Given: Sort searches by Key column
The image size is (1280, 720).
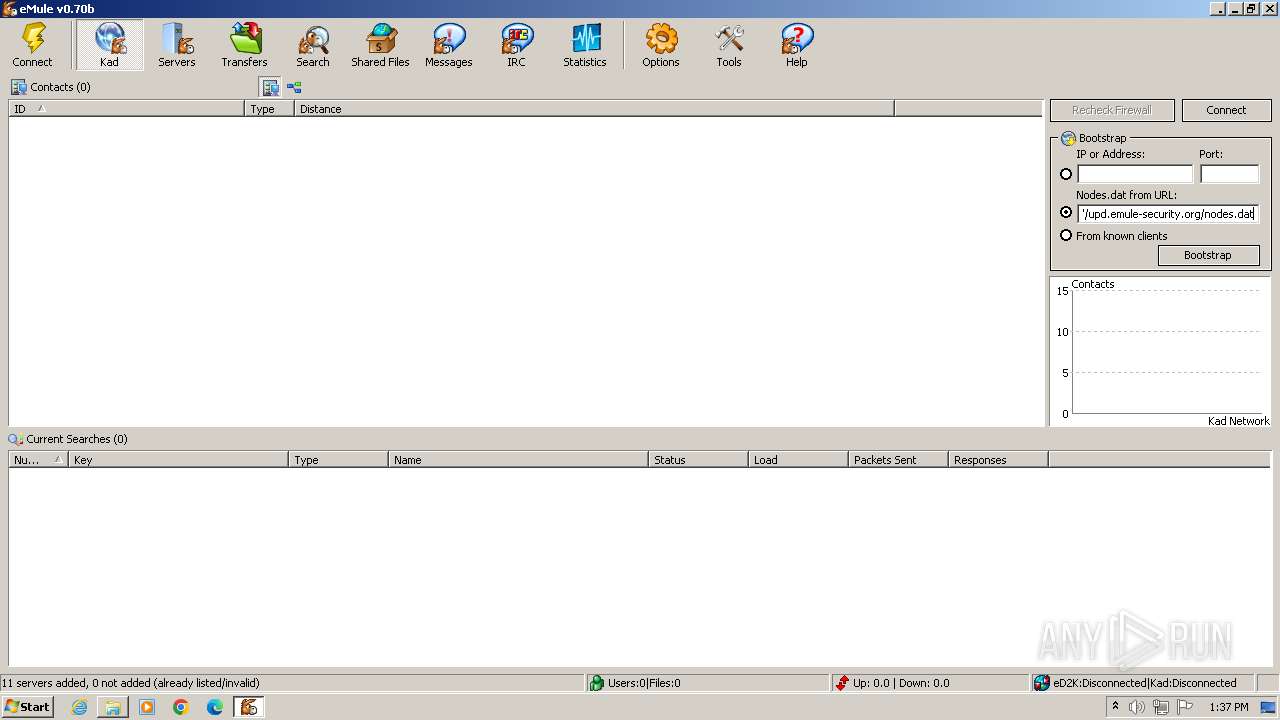Looking at the screenshot, I should 178,460.
